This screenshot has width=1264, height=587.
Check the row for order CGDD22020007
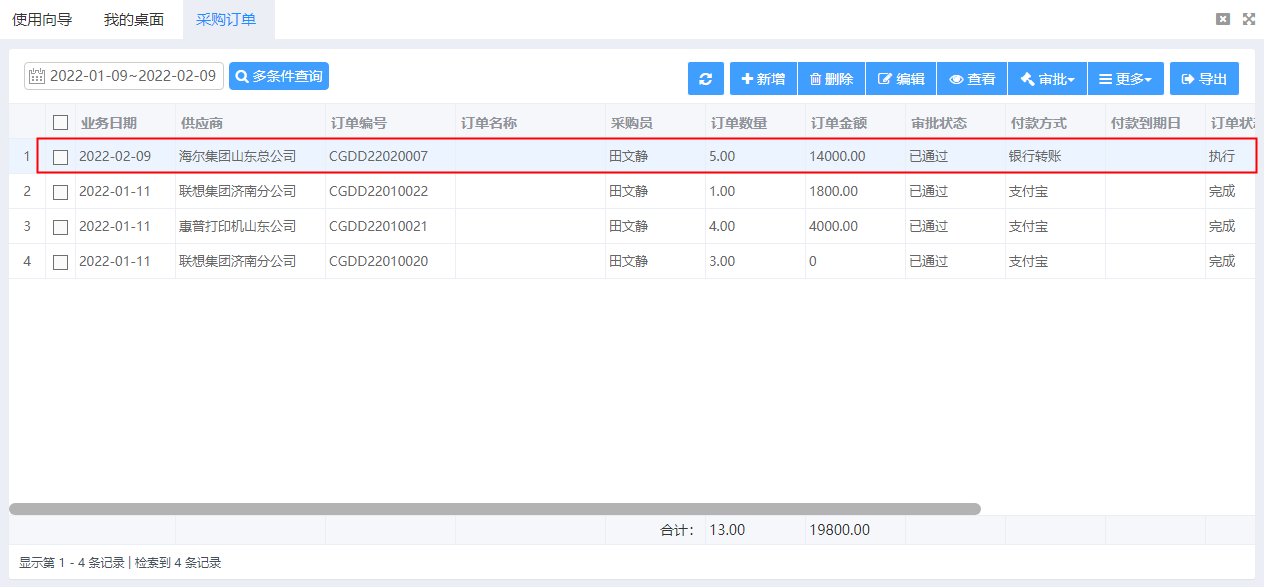[x=61, y=157]
